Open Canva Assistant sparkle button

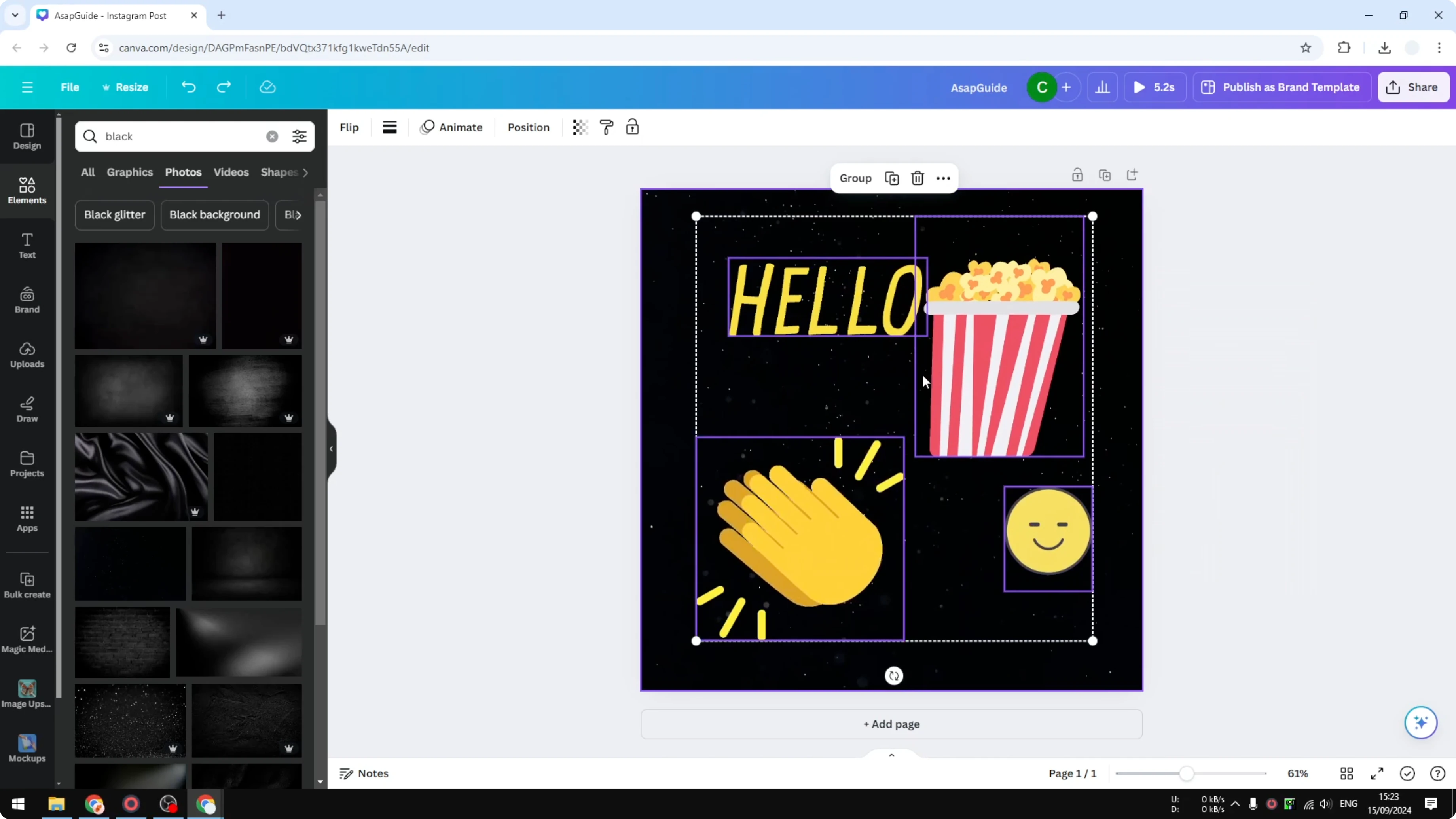coord(1420,722)
